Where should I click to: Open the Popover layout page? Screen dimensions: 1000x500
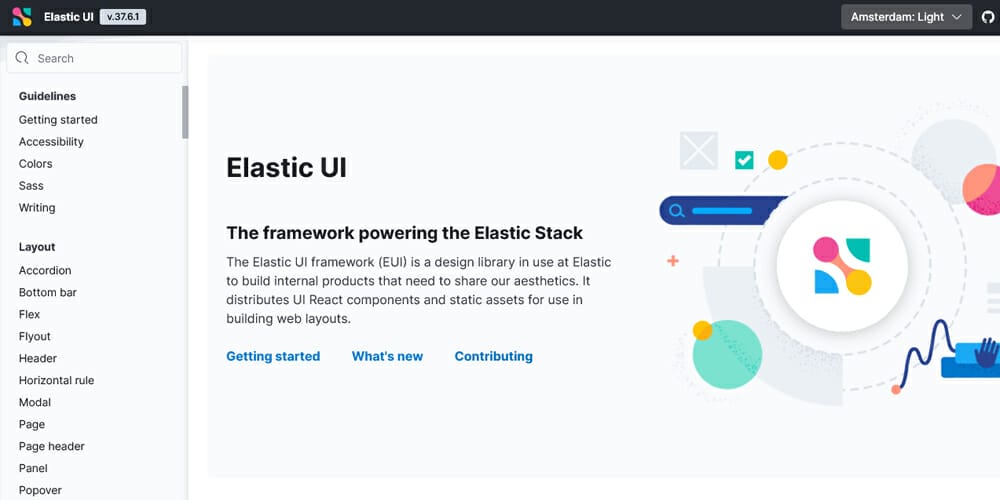(x=40, y=490)
